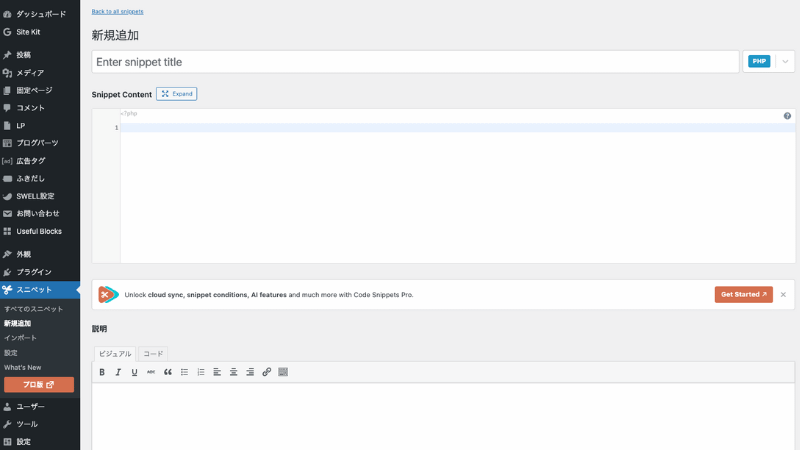The height and width of the screenshot is (450, 800).
Task: Open 固定ページ menu
Action: coord(40,90)
